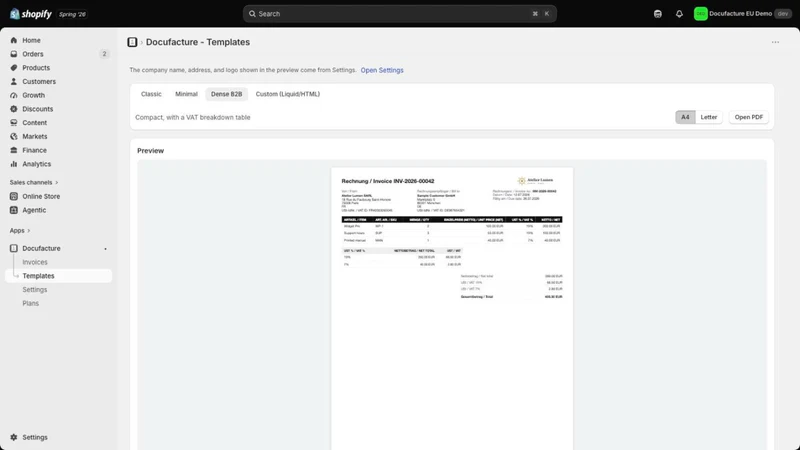
Task: Open the Analytics bar chart icon
Action: pyautogui.click(x=14, y=164)
